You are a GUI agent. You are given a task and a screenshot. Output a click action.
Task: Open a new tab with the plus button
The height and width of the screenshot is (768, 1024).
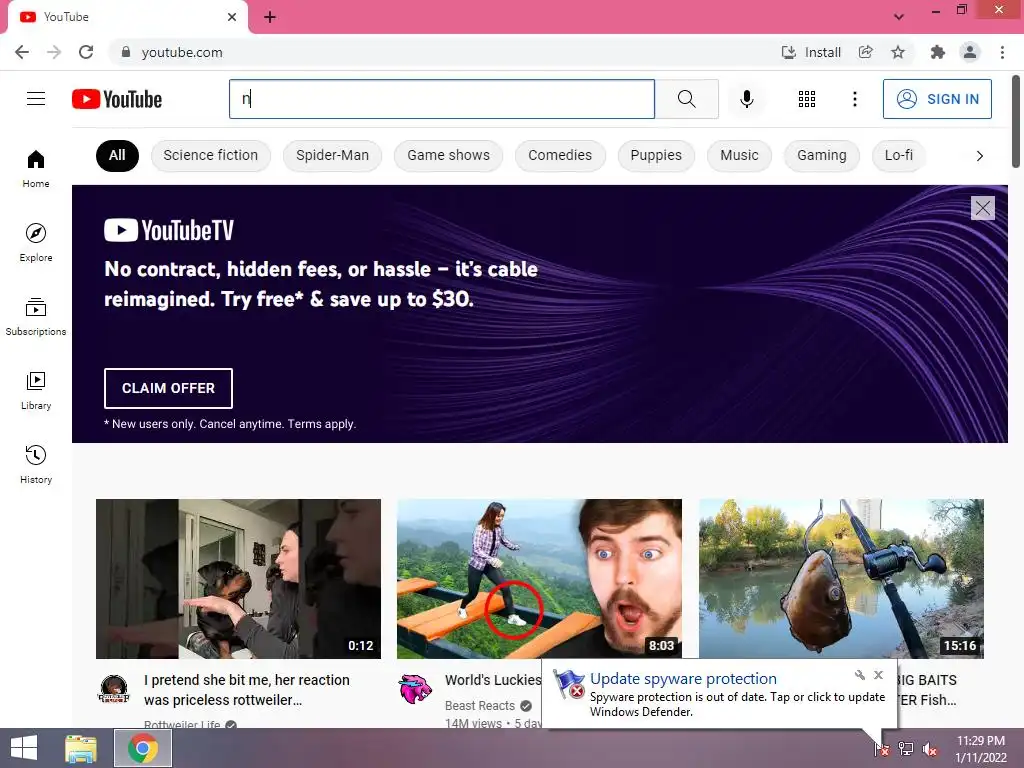270,17
